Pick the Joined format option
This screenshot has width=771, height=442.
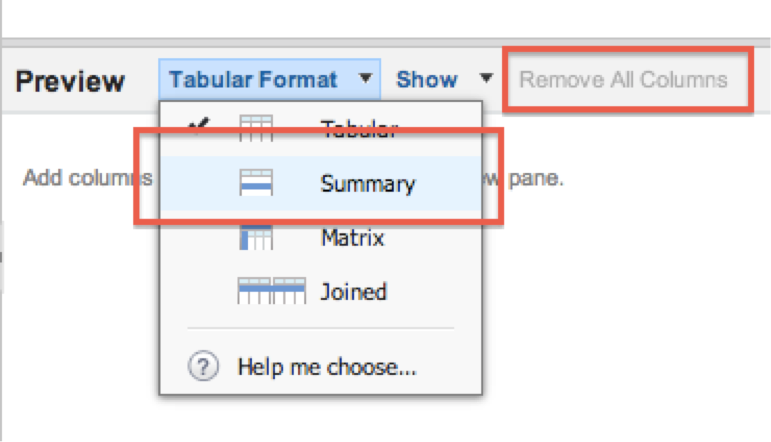coord(353,292)
